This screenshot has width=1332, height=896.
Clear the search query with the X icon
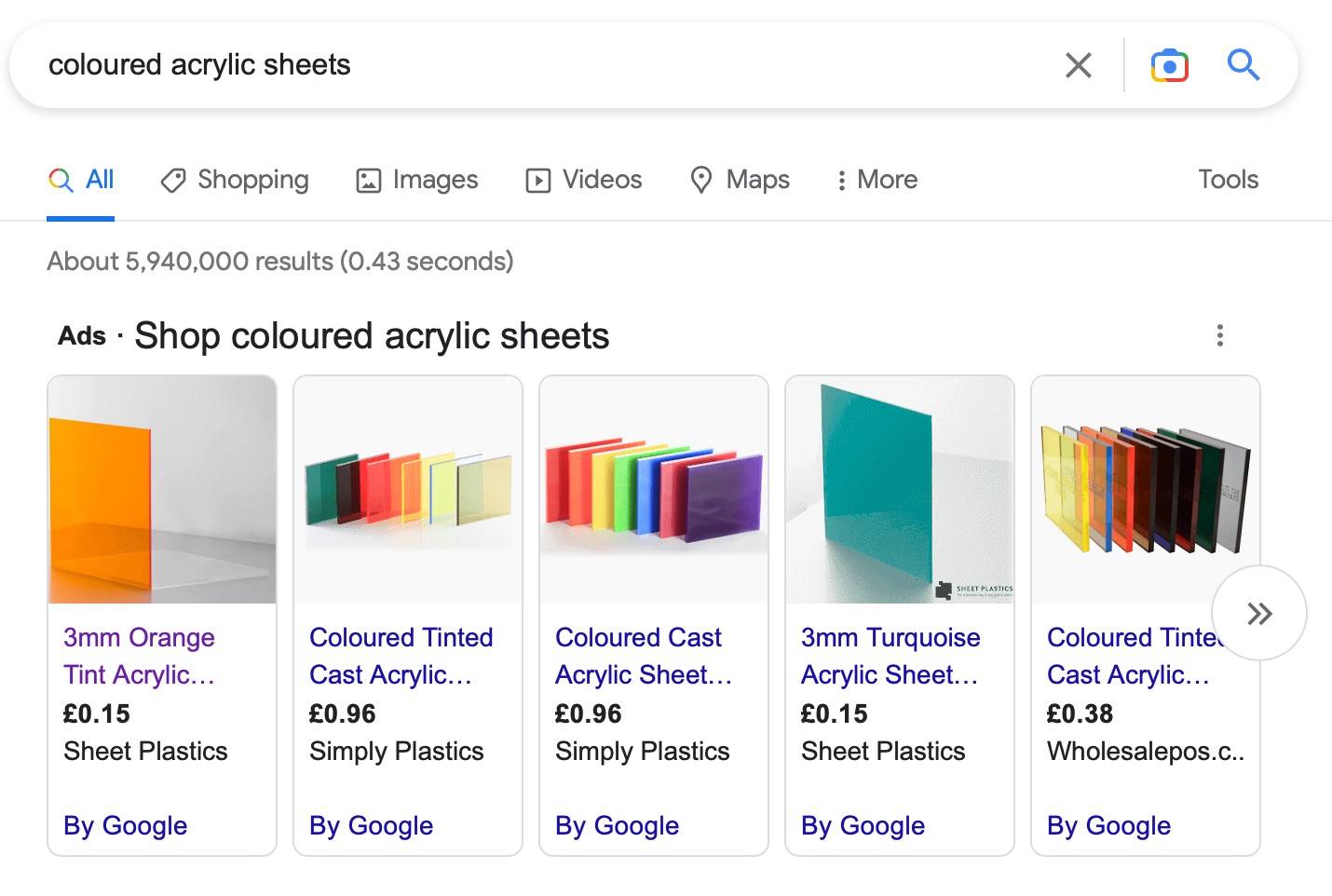1079,65
